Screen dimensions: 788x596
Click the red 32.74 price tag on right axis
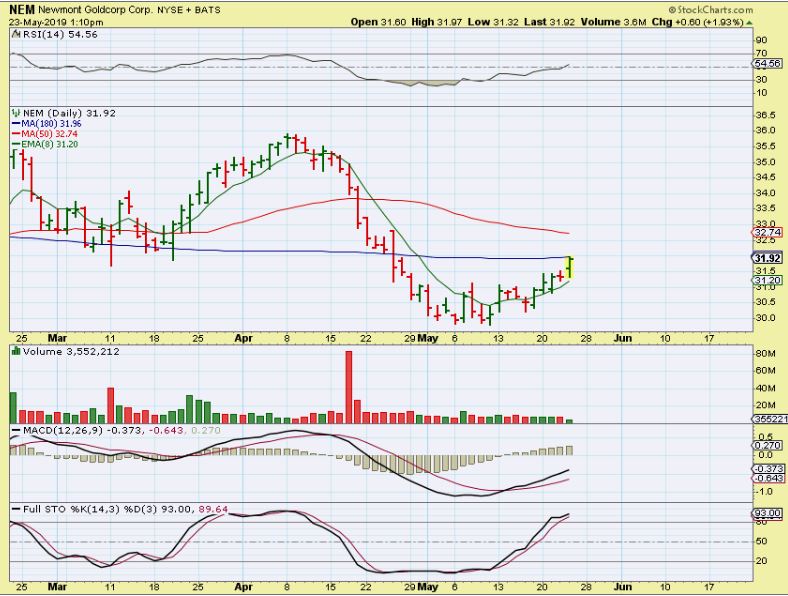point(767,232)
